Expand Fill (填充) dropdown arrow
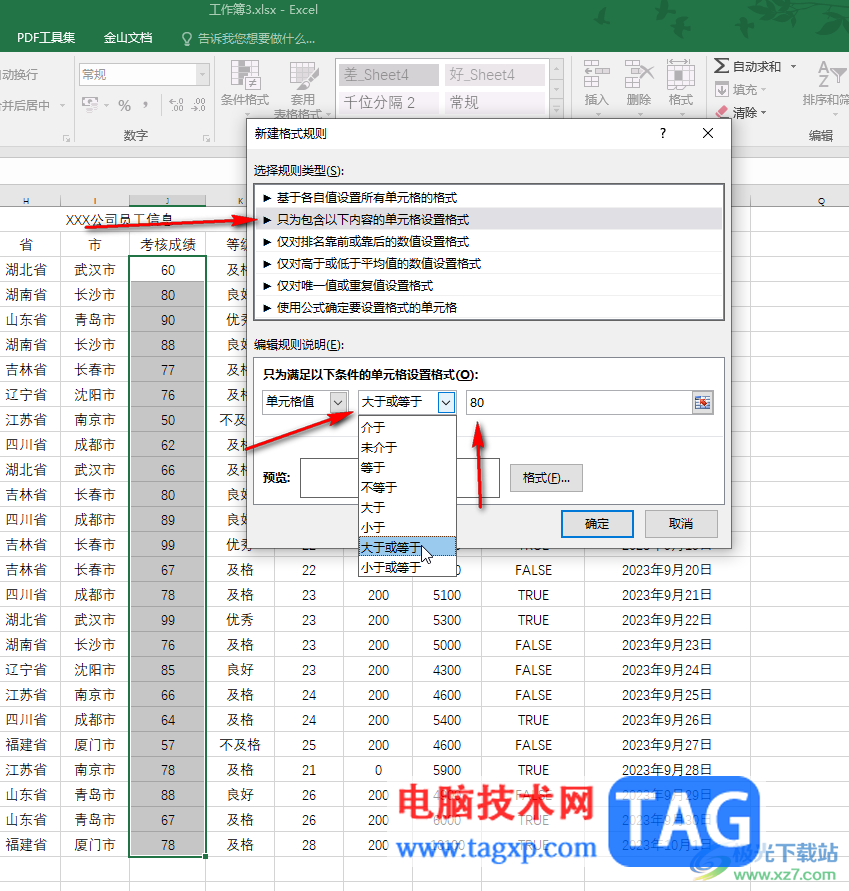The width and height of the screenshot is (849, 891). 764,90
